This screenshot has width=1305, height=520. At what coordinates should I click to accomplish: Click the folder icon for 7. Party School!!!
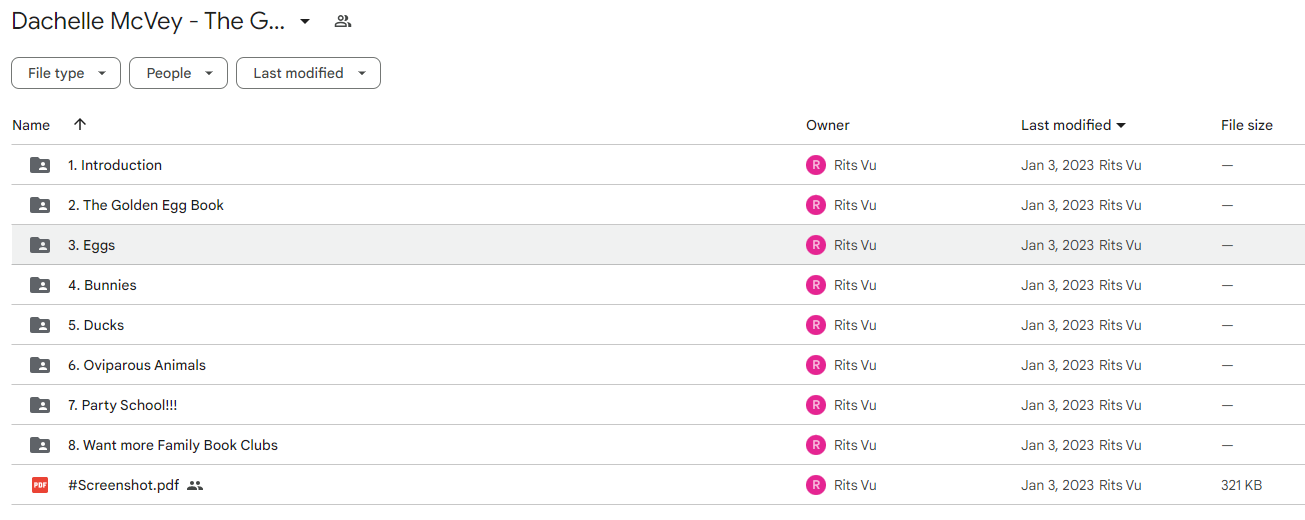pos(40,405)
